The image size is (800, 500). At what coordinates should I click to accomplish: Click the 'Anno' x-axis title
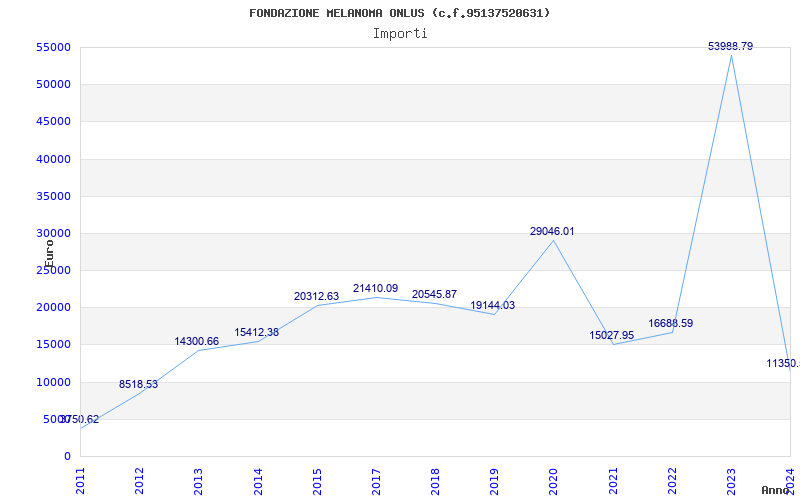click(775, 490)
